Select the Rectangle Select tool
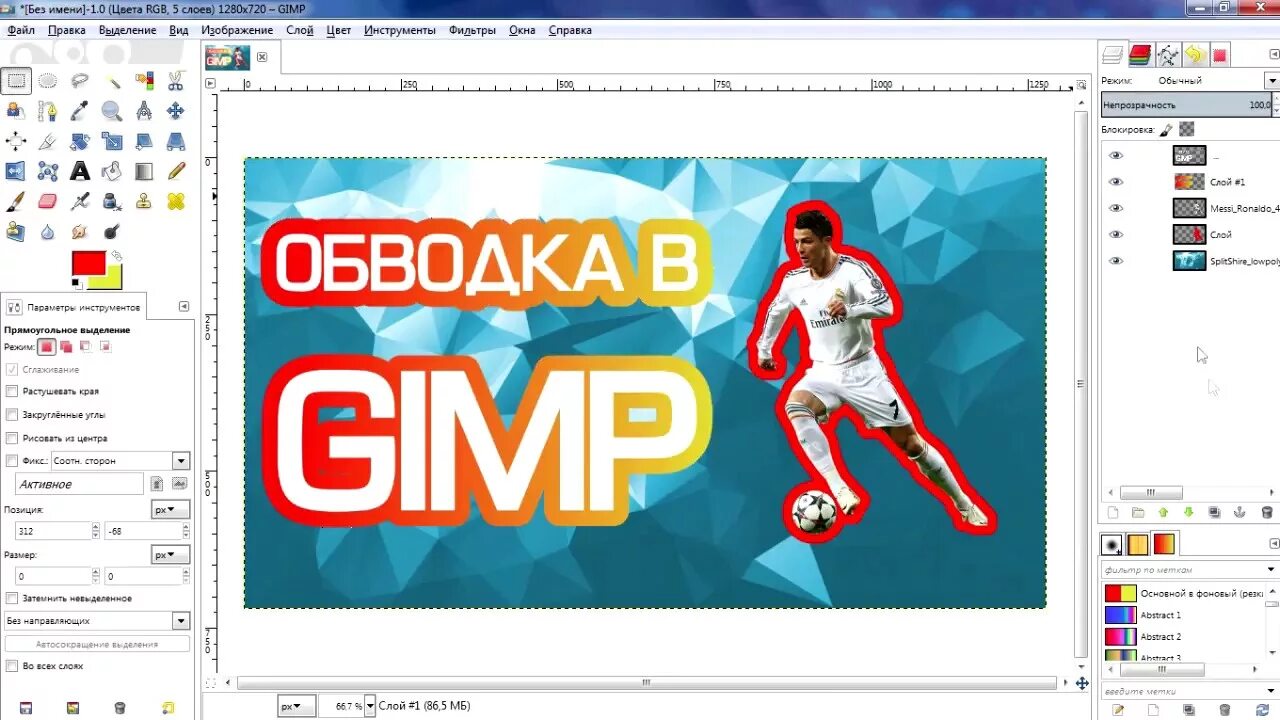 coord(16,81)
